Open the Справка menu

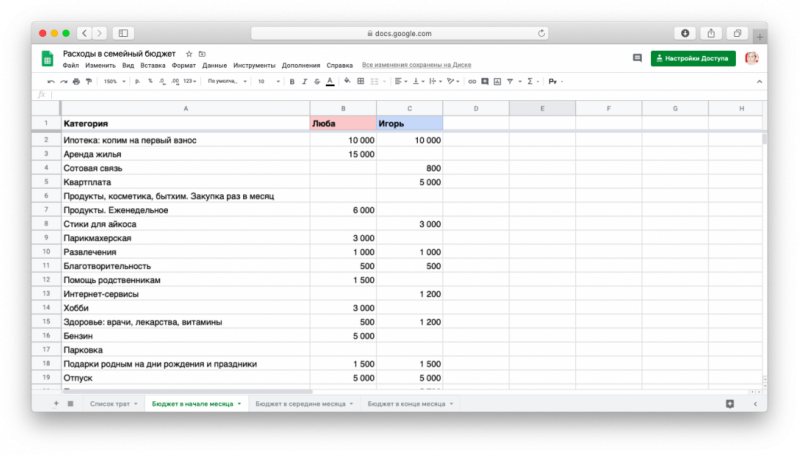pyautogui.click(x=340, y=65)
